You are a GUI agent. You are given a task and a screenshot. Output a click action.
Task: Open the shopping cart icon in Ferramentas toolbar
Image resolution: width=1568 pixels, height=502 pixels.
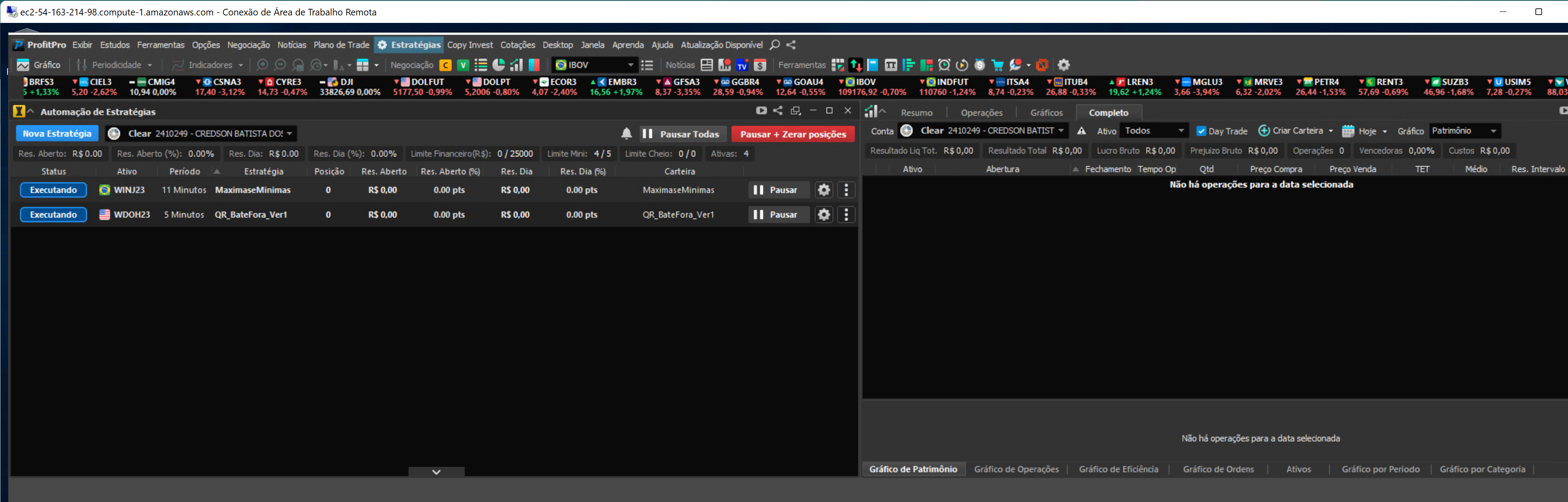pyautogui.click(x=997, y=65)
